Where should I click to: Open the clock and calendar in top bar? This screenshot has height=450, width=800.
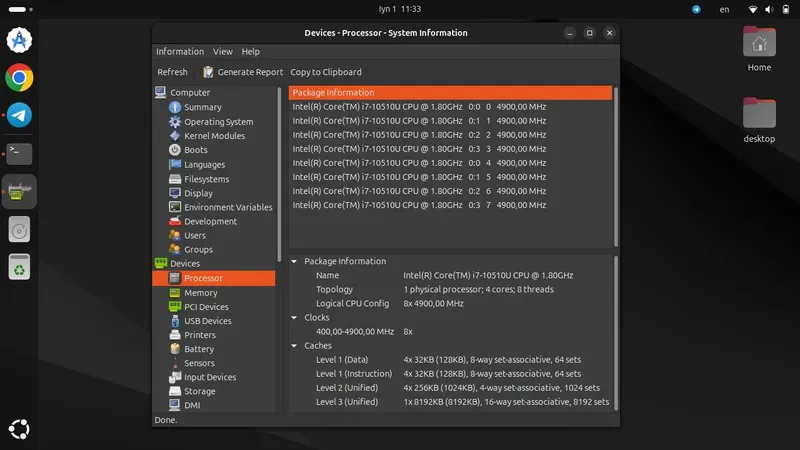[400, 9]
